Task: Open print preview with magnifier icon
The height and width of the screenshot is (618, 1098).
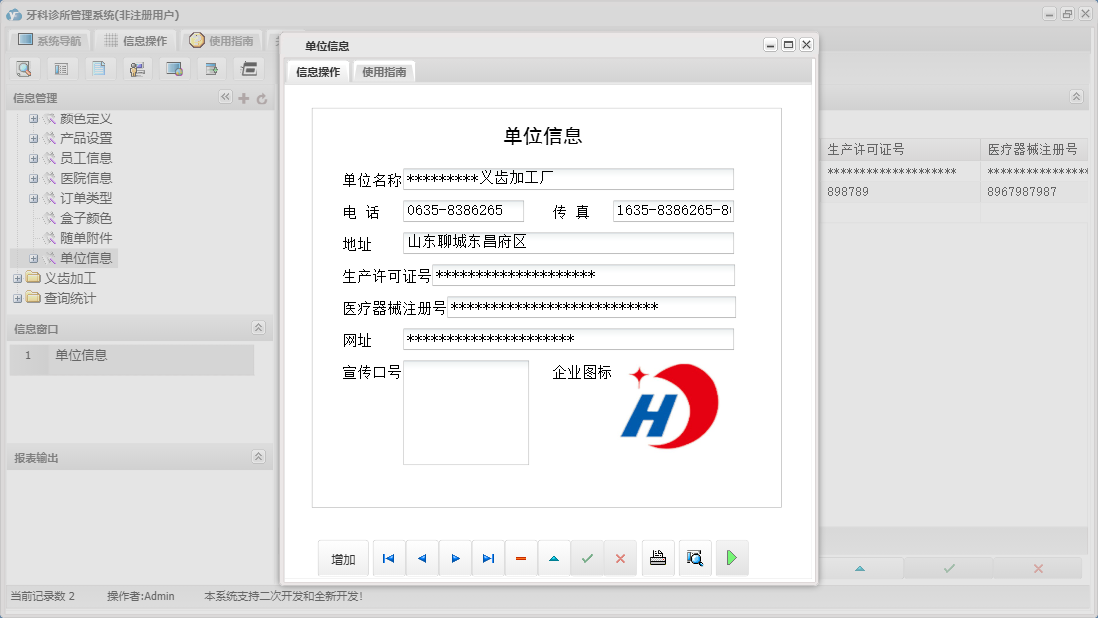Action: 695,558
